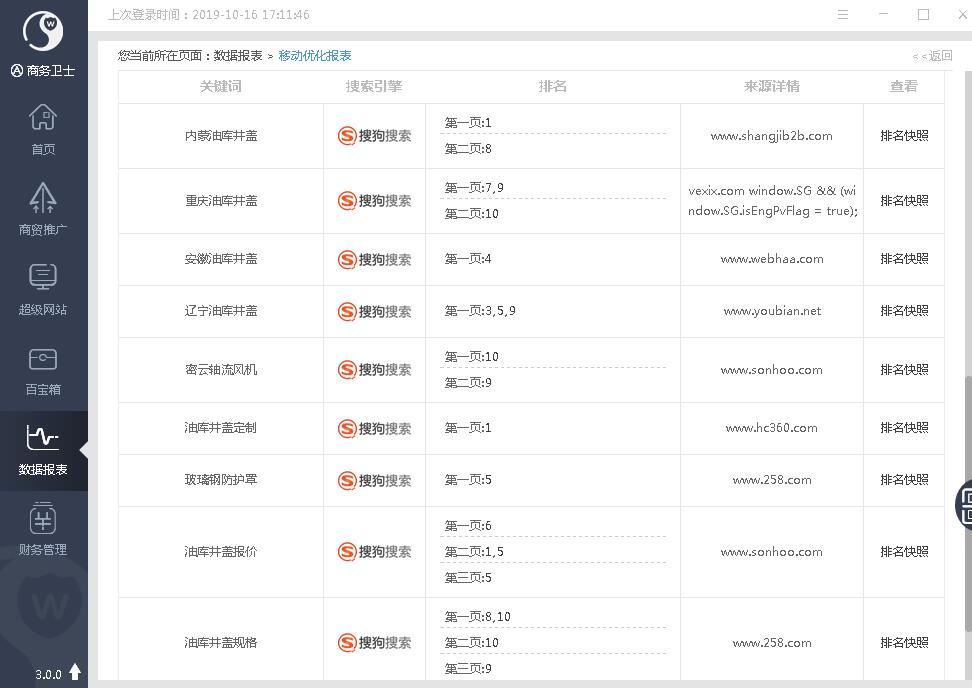View 排名快照 for 内蒙油库井盖

[x=904, y=136]
